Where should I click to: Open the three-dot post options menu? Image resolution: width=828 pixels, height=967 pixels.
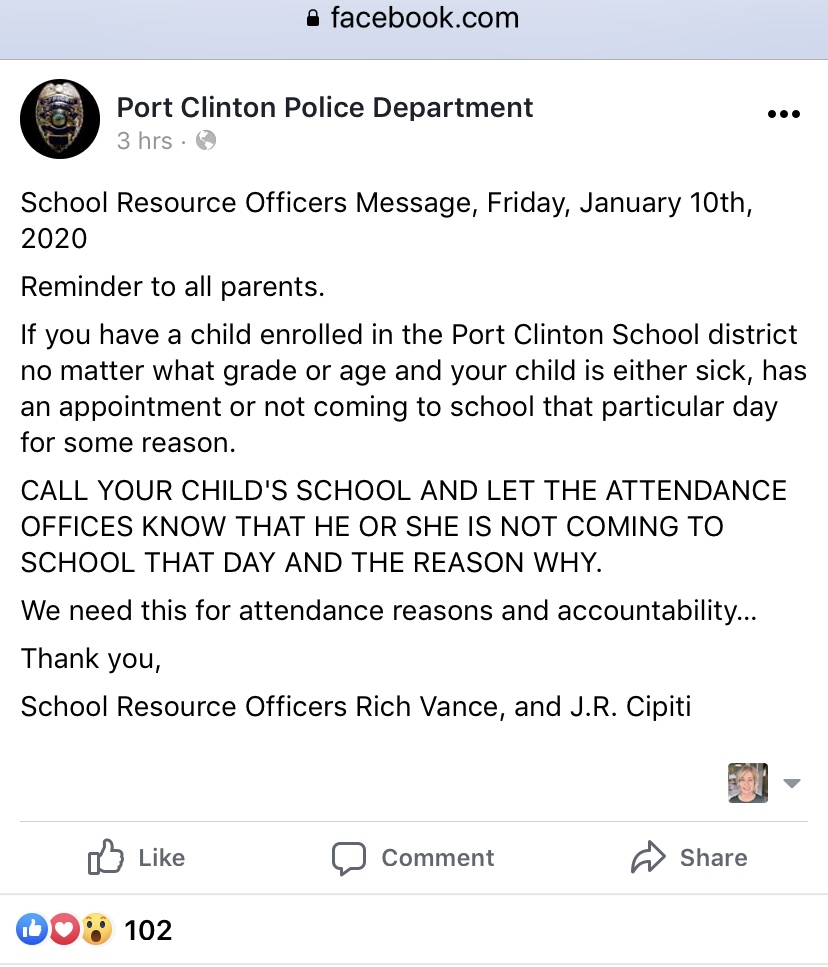click(x=783, y=114)
